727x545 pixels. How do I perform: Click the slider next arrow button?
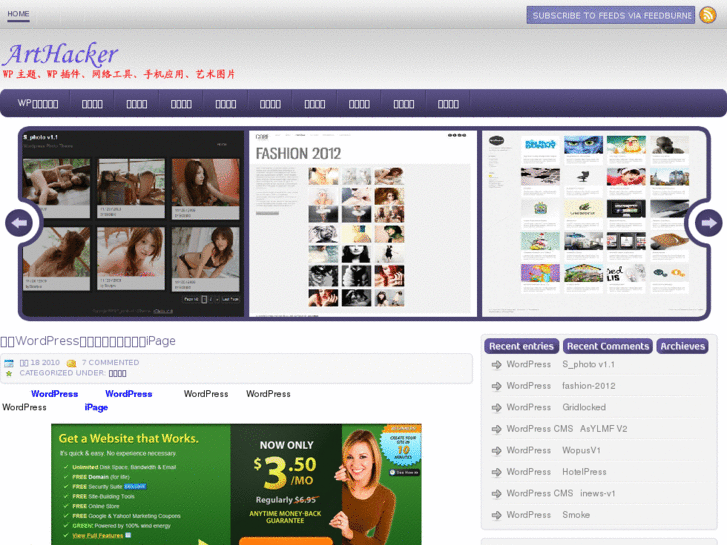pyautogui.click(x=708, y=223)
